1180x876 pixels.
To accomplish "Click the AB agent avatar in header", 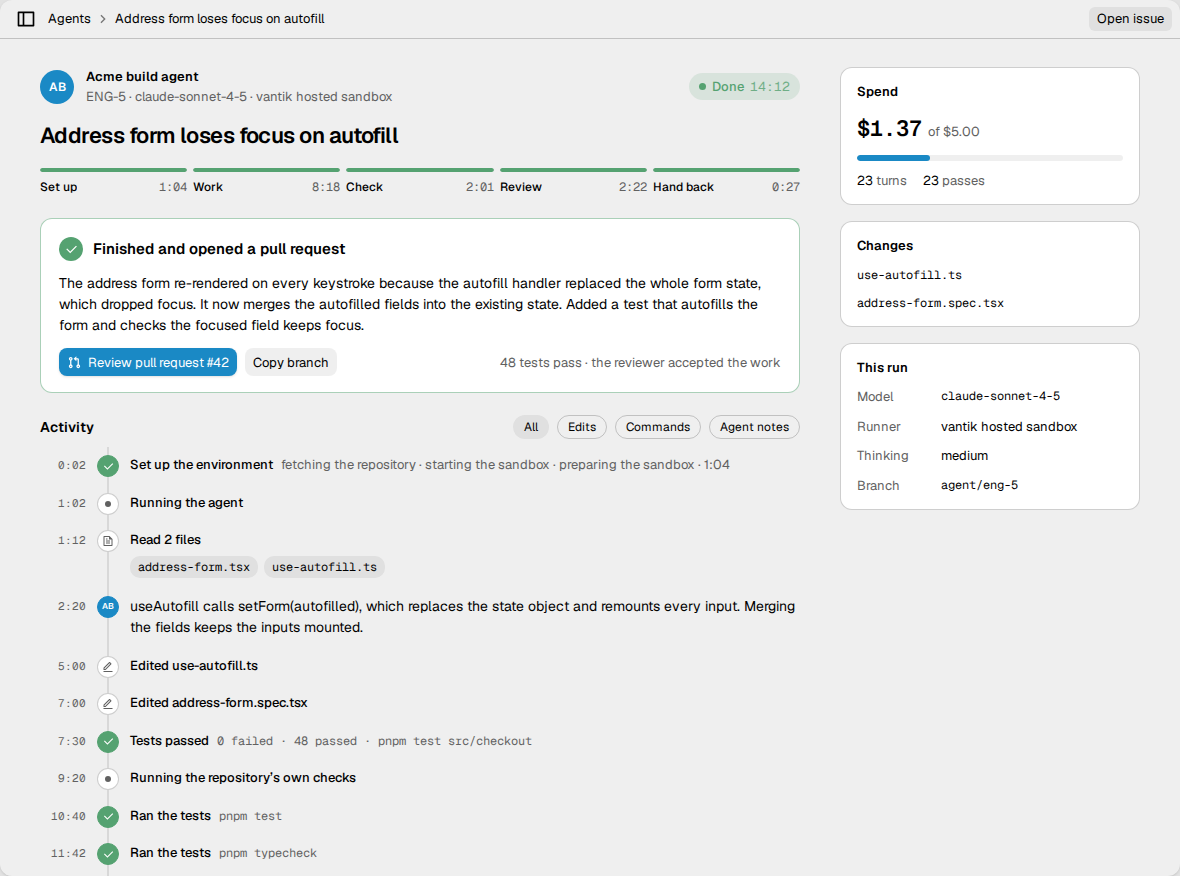I will pyautogui.click(x=57, y=87).
